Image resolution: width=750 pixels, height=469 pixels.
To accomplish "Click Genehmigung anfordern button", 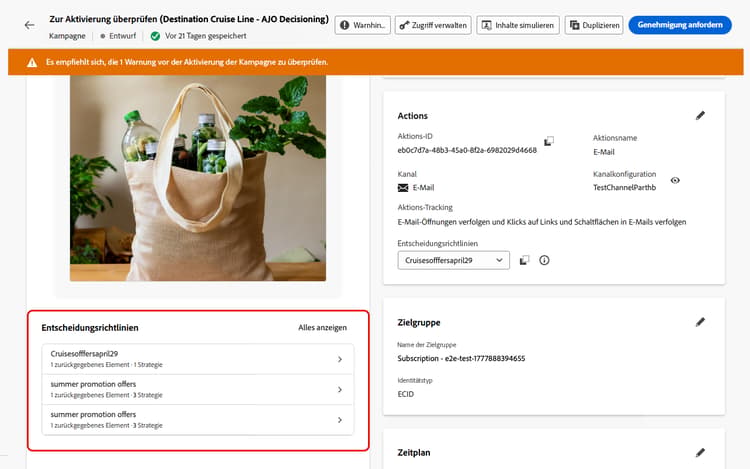I will [x=680, y=25].
